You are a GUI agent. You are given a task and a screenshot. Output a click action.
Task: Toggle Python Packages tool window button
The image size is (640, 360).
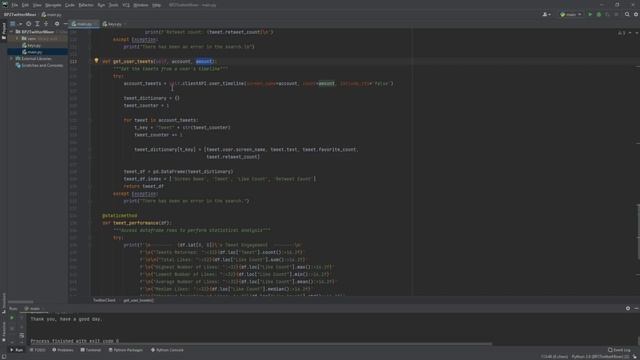pos(126,350)
